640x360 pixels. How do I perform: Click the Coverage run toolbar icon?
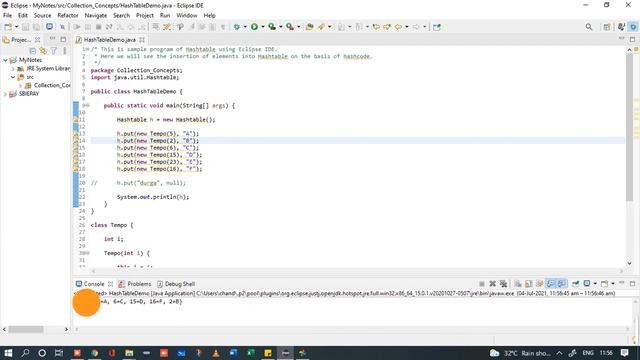(x=272, y=27)
